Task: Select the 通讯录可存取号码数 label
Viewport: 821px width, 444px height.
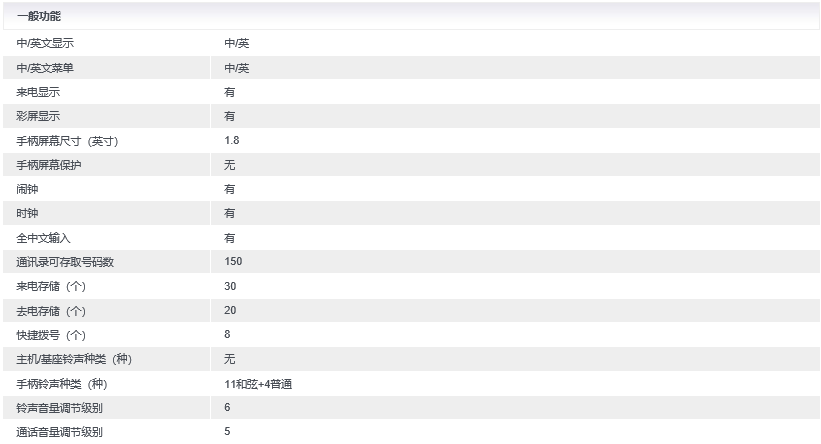Action: 65,262
